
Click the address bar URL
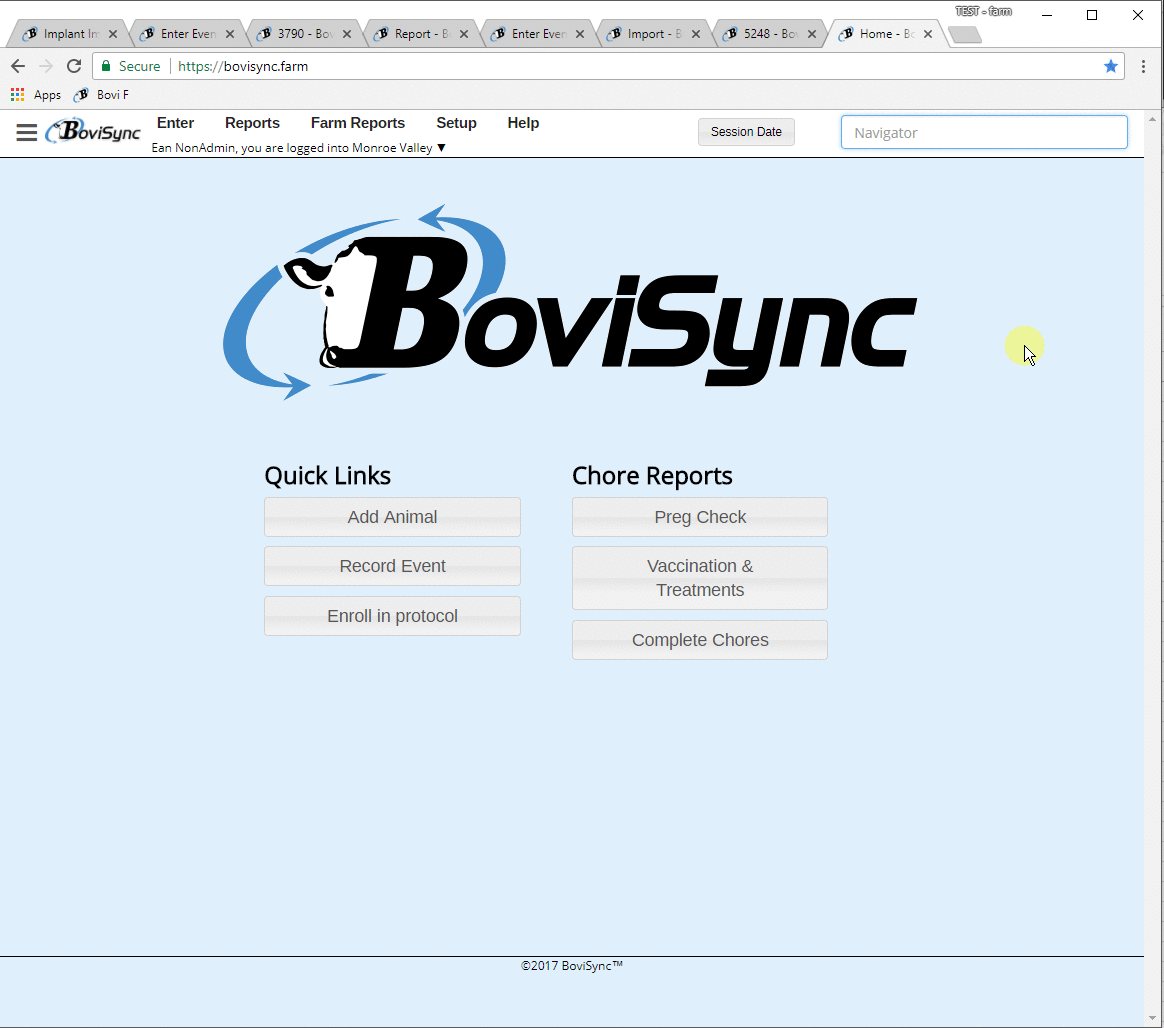(x=243, y=66)
